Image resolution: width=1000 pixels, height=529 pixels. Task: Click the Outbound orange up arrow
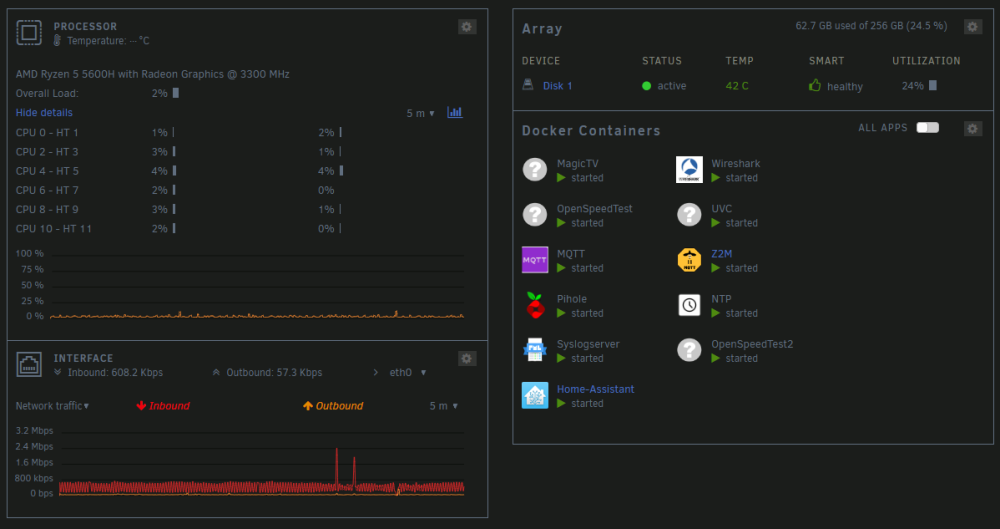(308, 406)
